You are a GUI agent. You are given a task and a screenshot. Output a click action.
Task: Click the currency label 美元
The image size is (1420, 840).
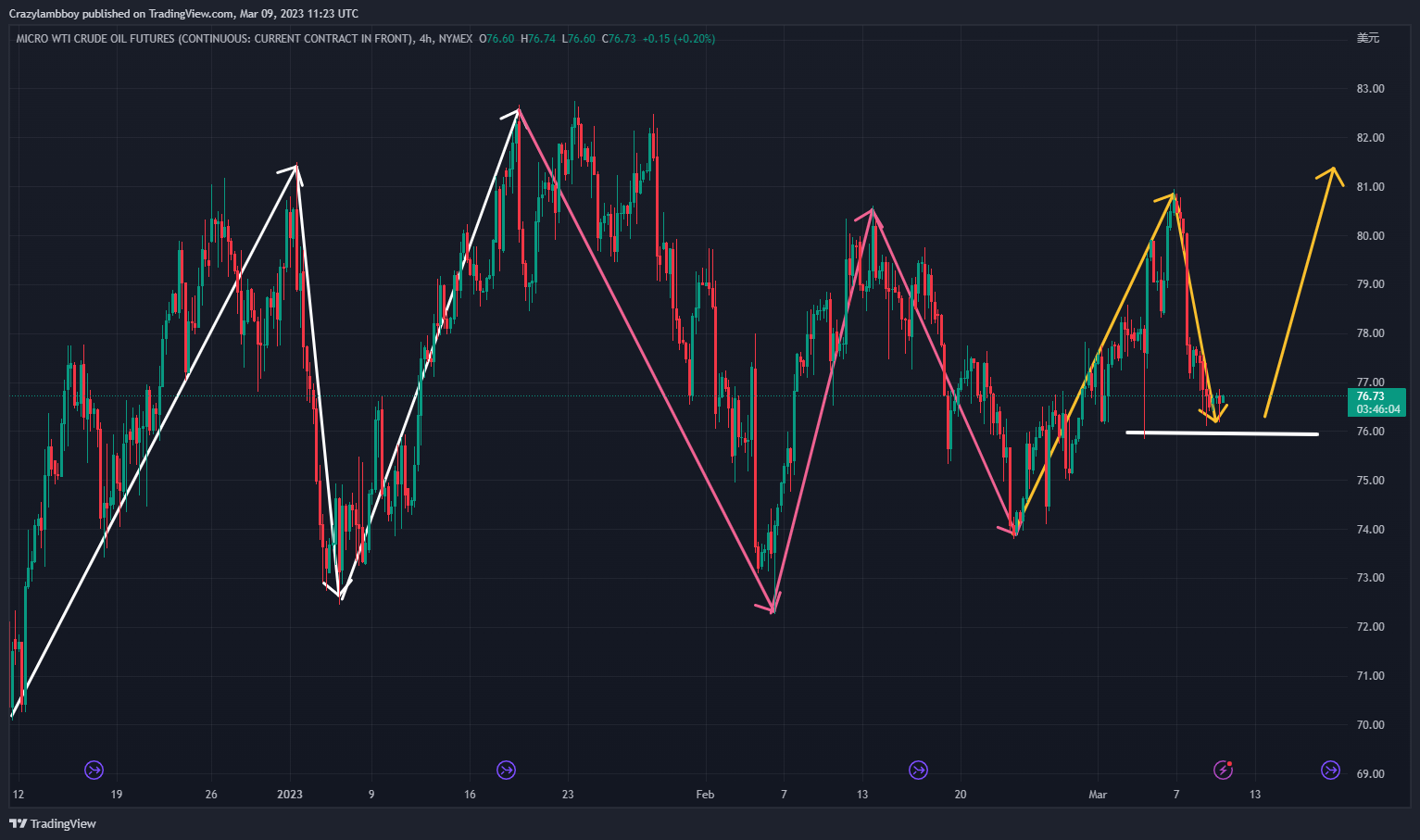(x=1368, y=38)
